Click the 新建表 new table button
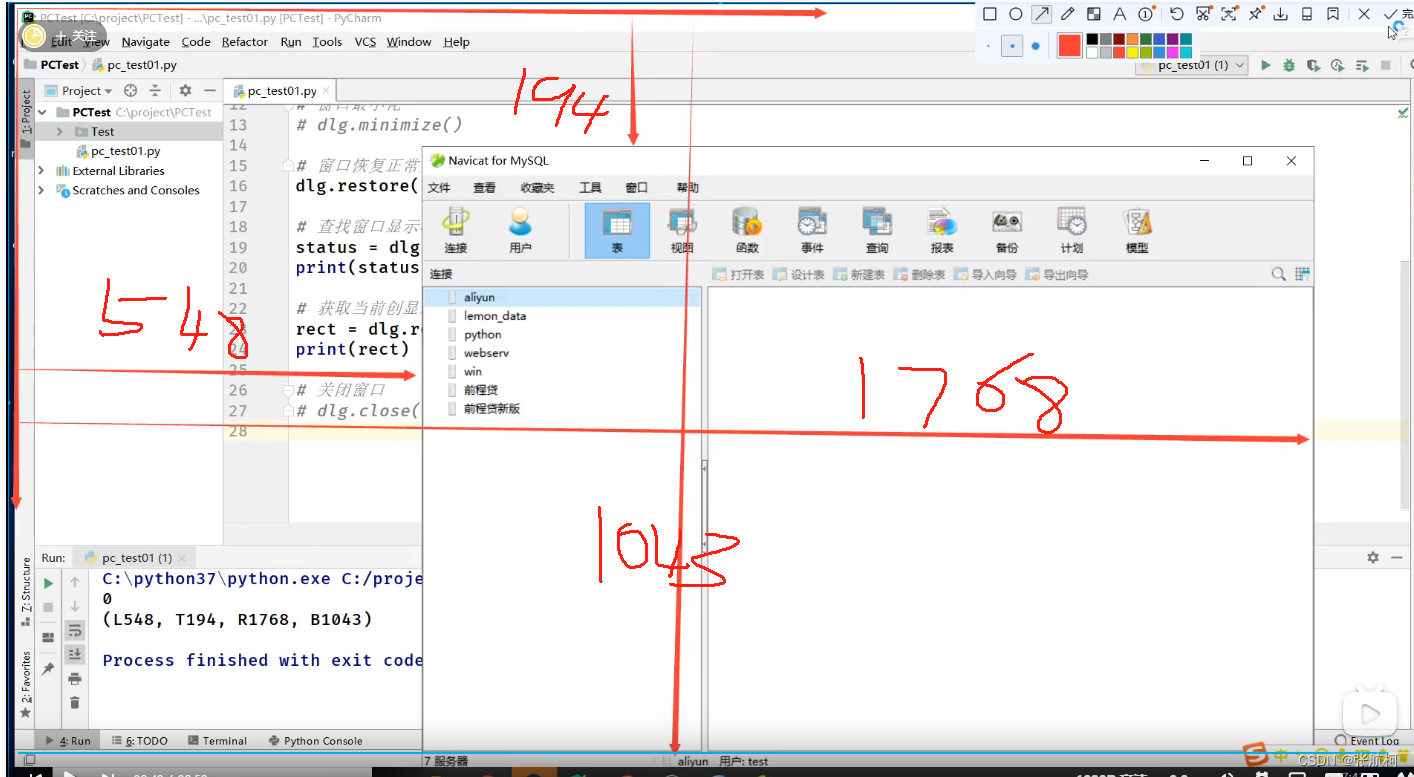 click(860, 275)
